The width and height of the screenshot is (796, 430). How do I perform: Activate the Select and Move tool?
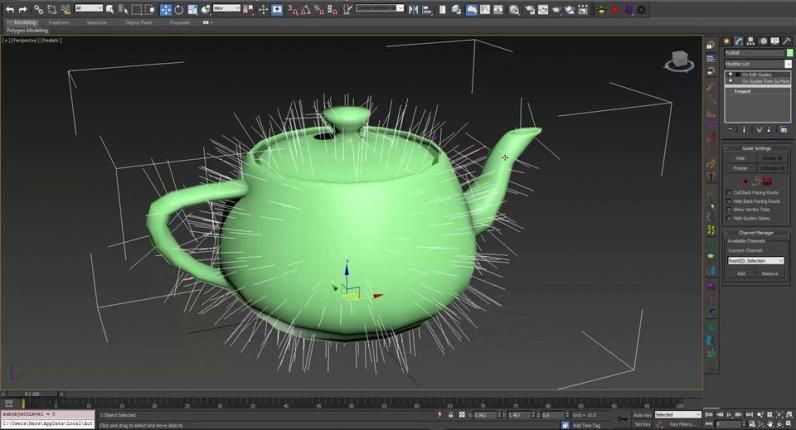(x=165, y=9)
